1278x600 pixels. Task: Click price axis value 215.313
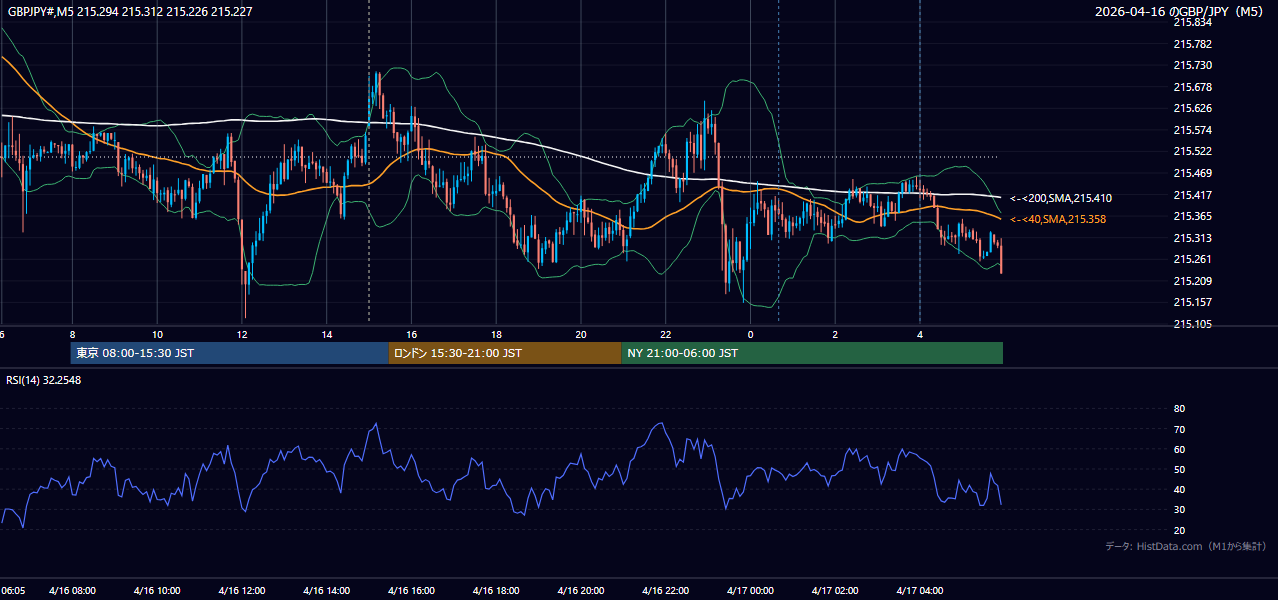pos(1192,238)
